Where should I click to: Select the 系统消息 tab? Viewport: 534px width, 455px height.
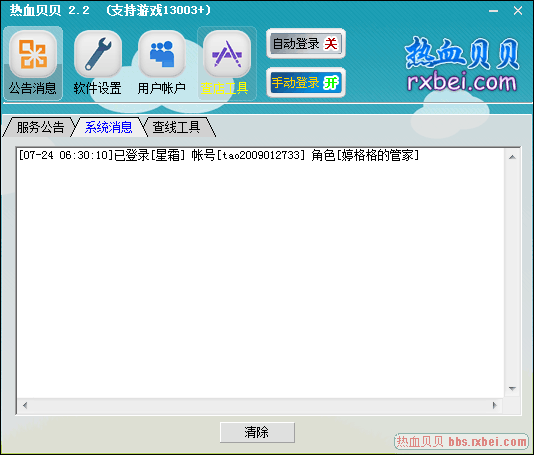tap(109, 127)
